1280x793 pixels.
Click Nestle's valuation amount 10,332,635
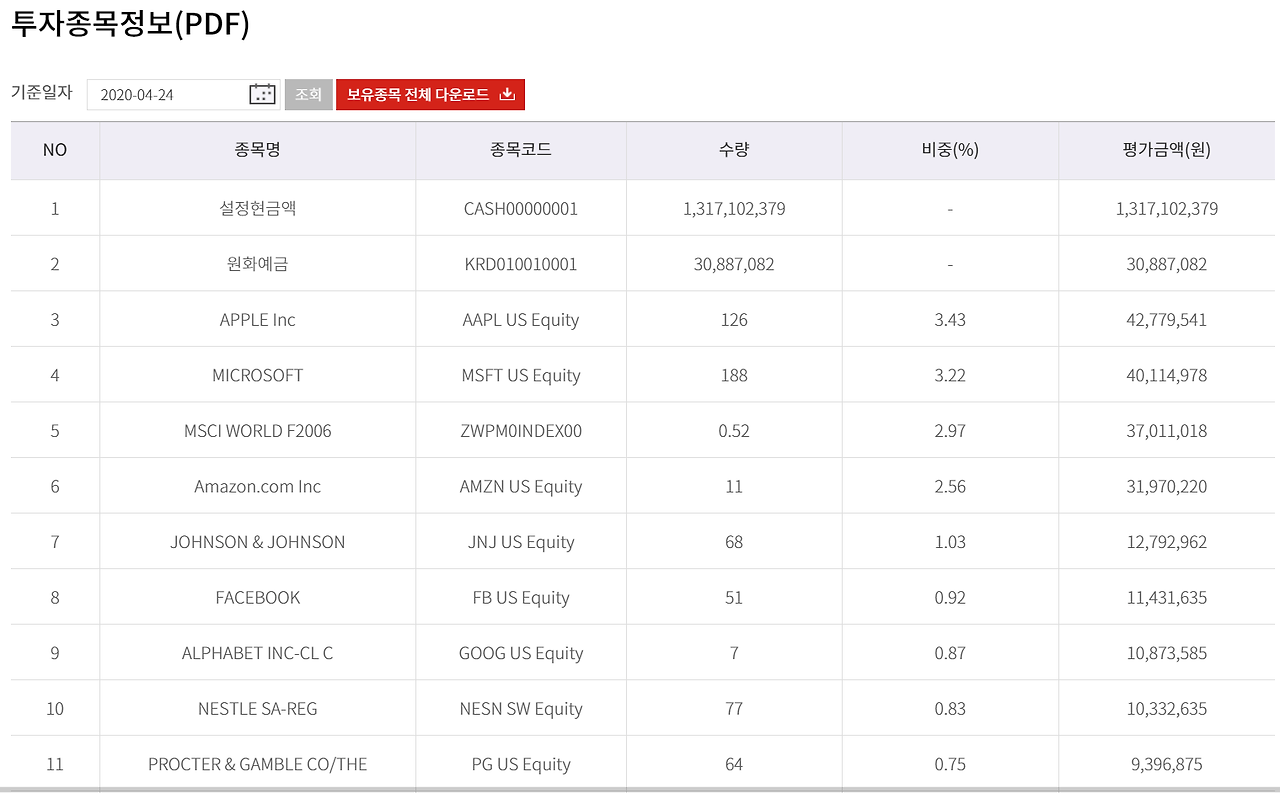pyautogui.click(x=1167, y=709)
